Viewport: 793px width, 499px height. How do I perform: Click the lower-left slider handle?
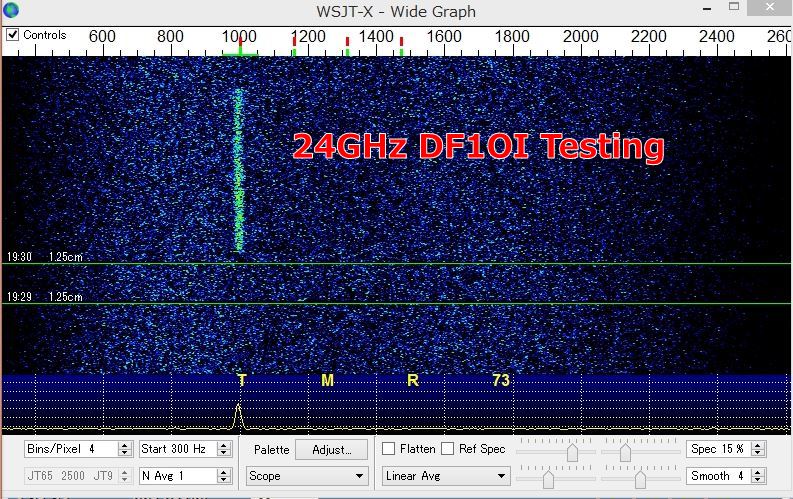pyautogui.click(x=548, y=478)
